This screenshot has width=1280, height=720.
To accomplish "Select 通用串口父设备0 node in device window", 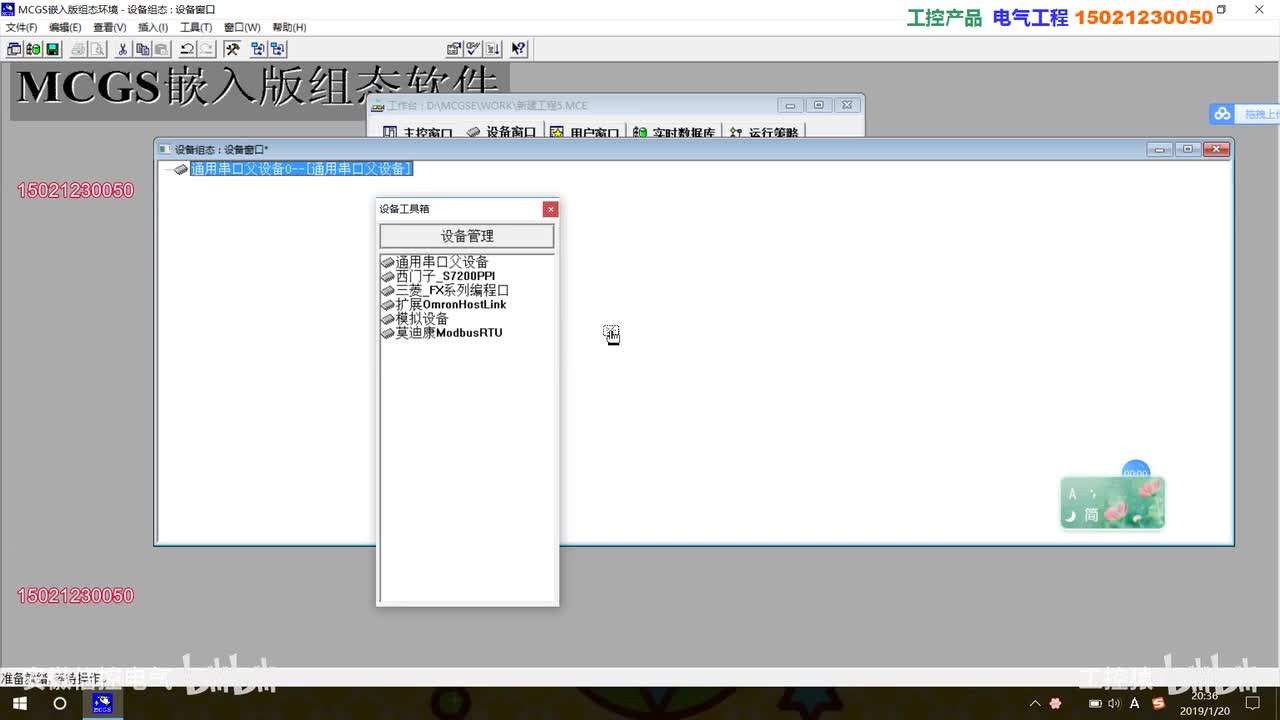I will point(301,169).
